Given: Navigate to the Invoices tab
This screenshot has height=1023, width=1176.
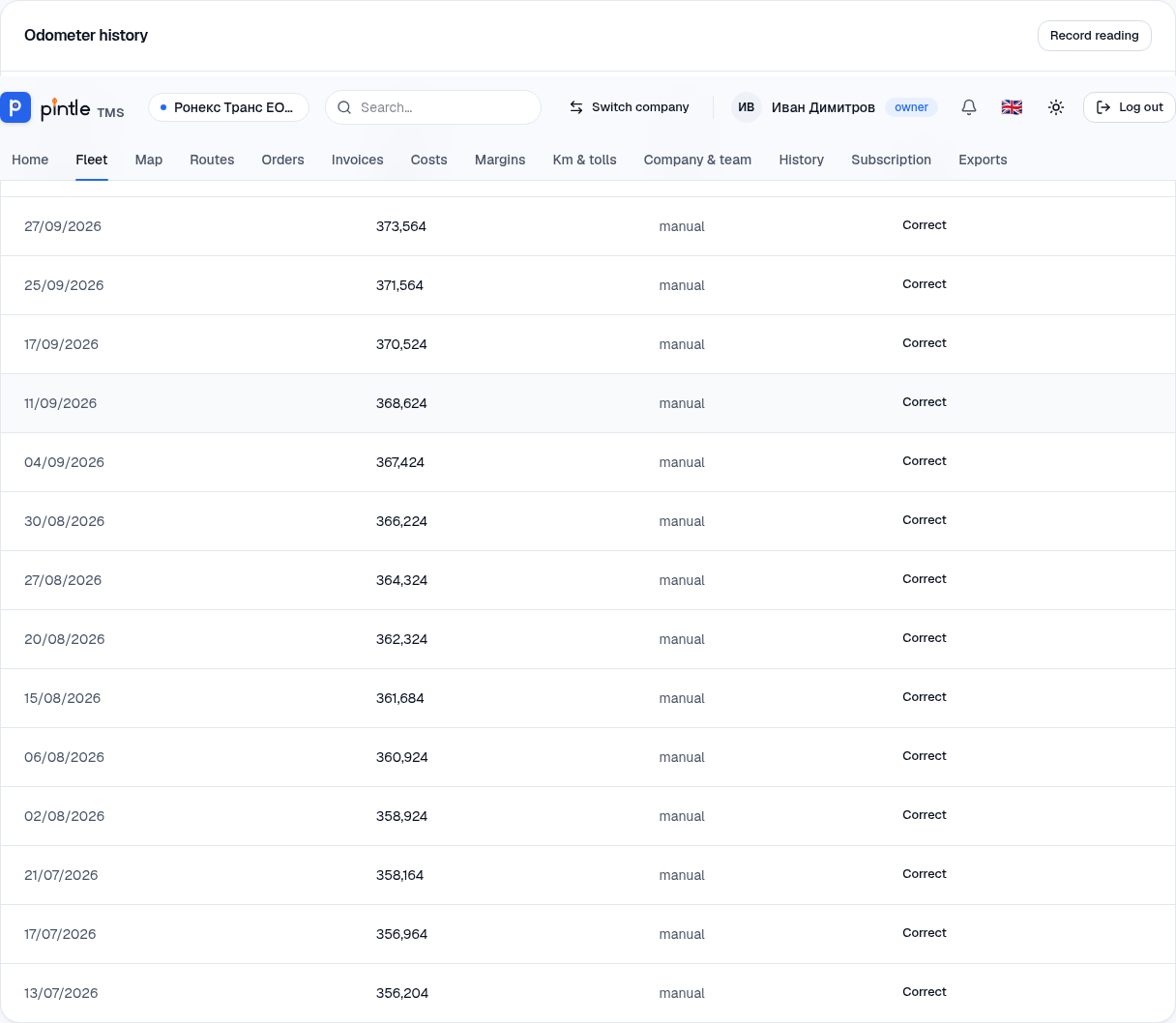Looking at the screenshot, I should tap(358, 160).
